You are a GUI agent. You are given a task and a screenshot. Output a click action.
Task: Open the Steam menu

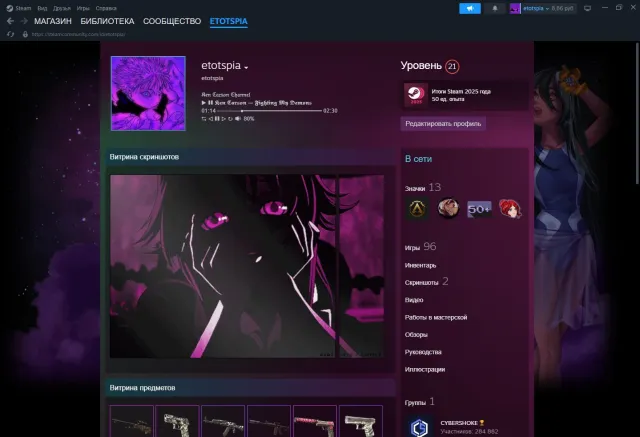tap(23, 8)
